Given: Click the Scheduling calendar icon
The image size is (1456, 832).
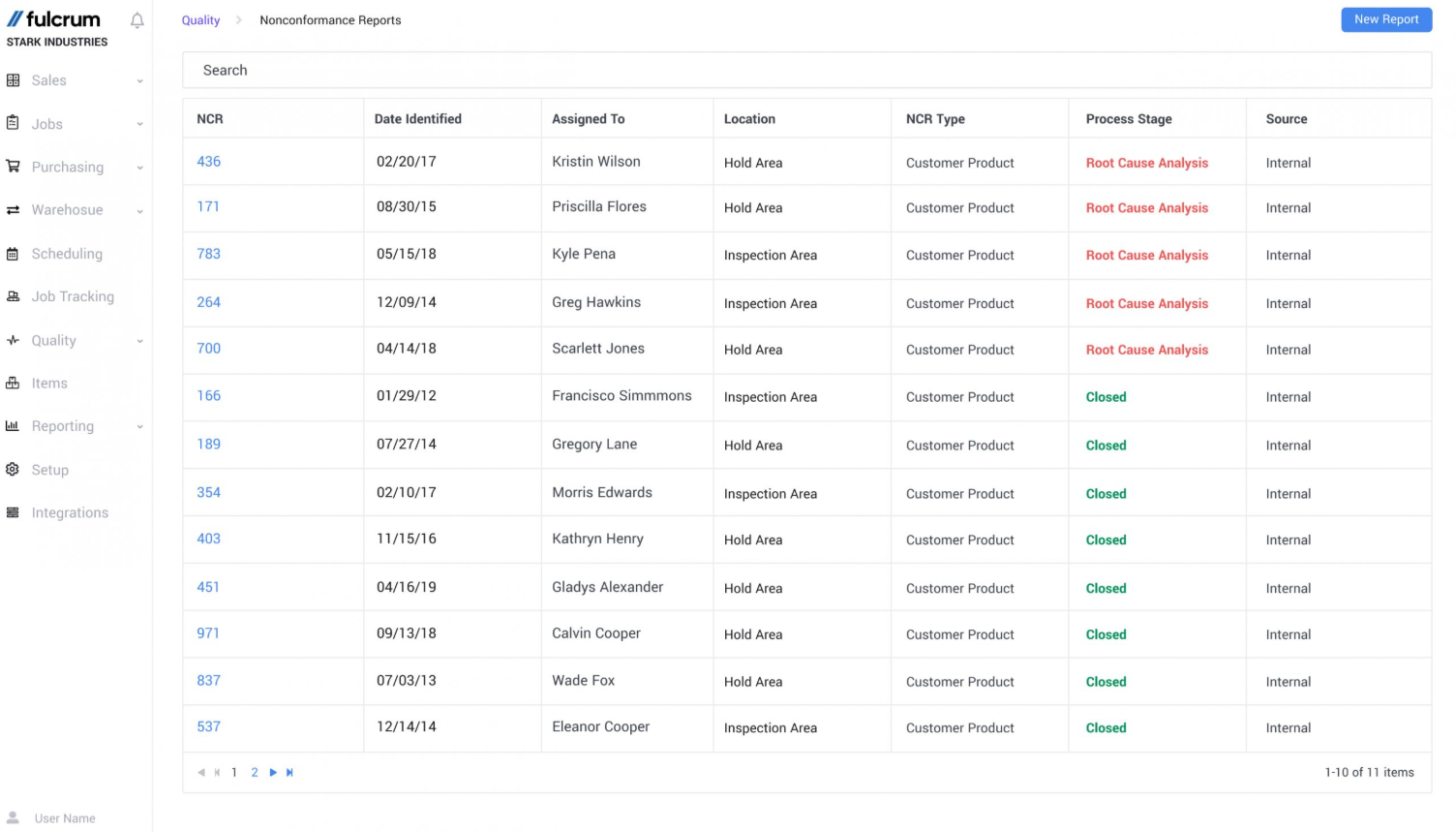Looking at the screenshot, I should tap(13, 254).
